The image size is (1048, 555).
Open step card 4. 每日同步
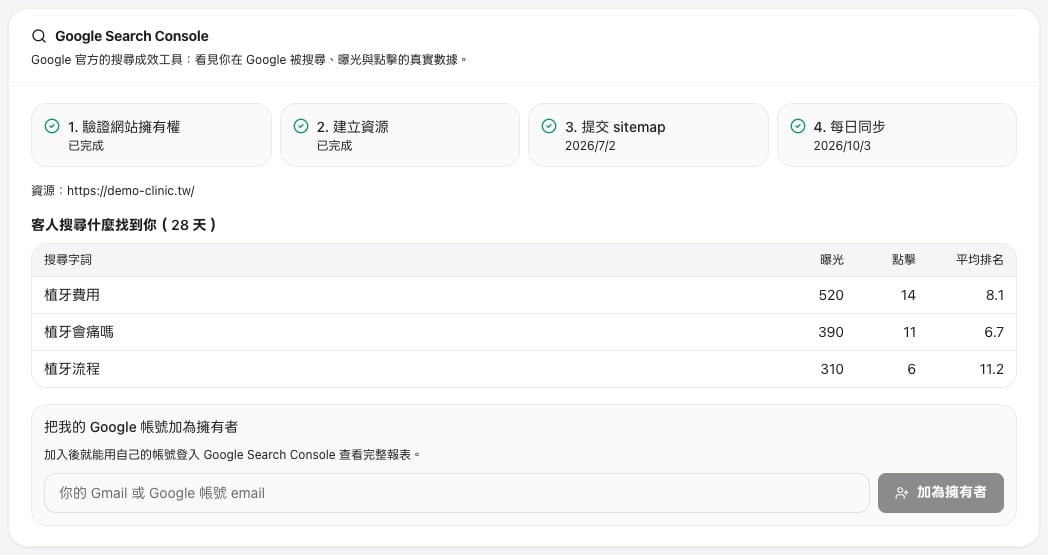(x=897, y=134)
